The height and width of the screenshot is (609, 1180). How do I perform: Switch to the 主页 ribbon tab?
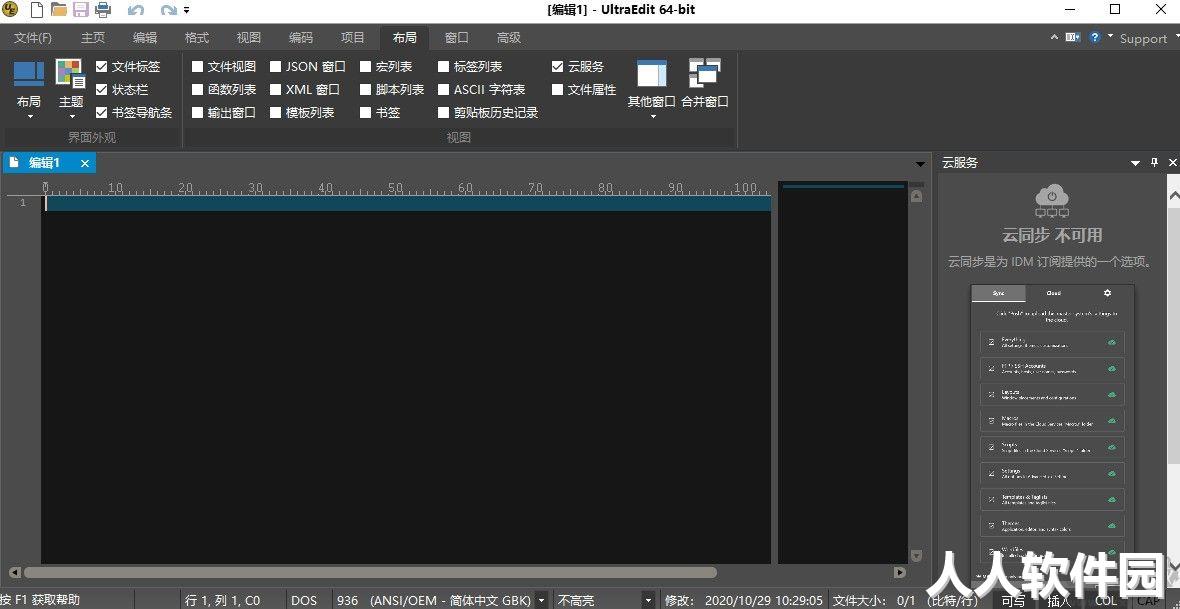(93, 38)
